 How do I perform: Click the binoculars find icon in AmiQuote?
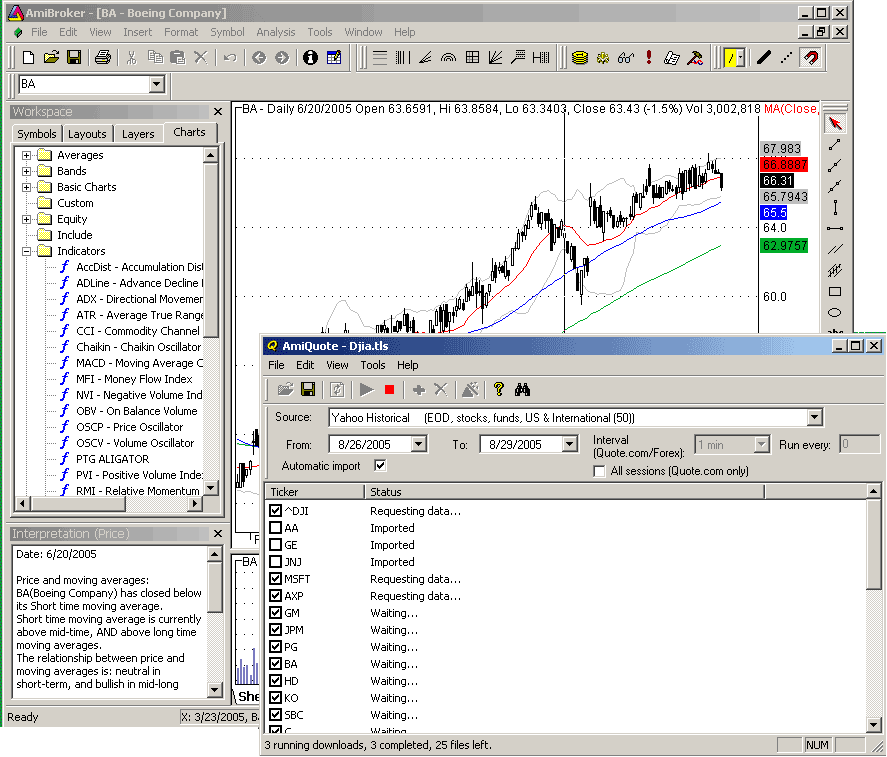(522, 389)
